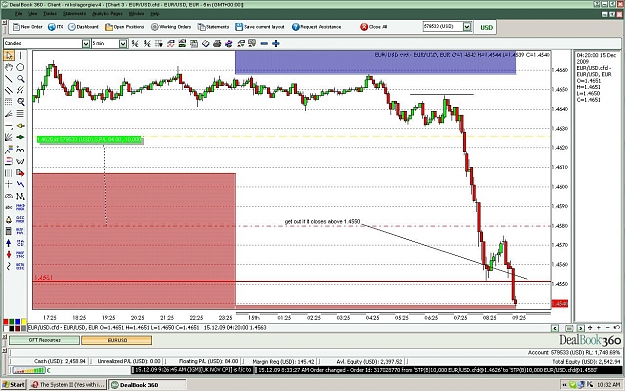
Task: Open the 5 min timeframe dropdown arrow
Action: pos(123,43)
